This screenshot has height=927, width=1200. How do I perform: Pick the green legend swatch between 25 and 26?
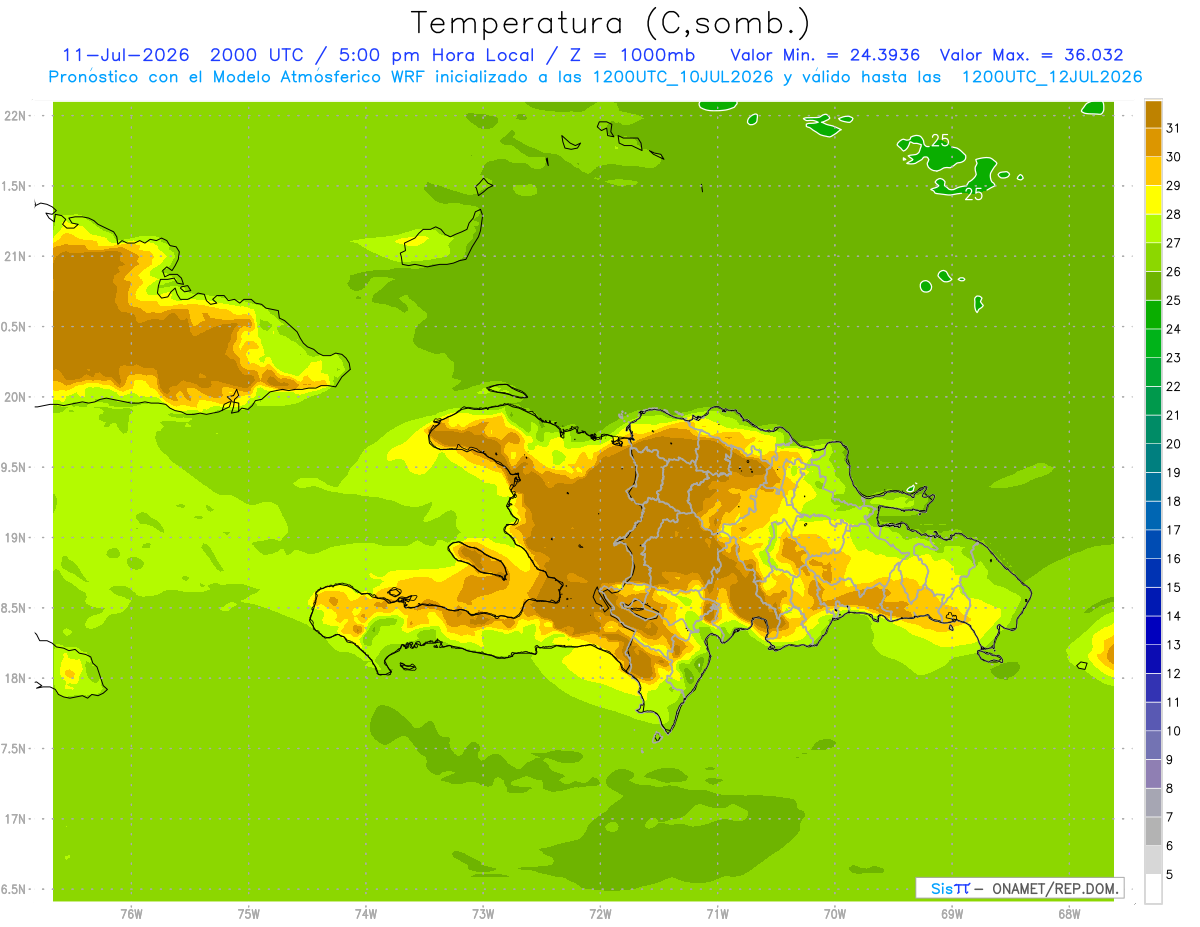coord(1153,286)
